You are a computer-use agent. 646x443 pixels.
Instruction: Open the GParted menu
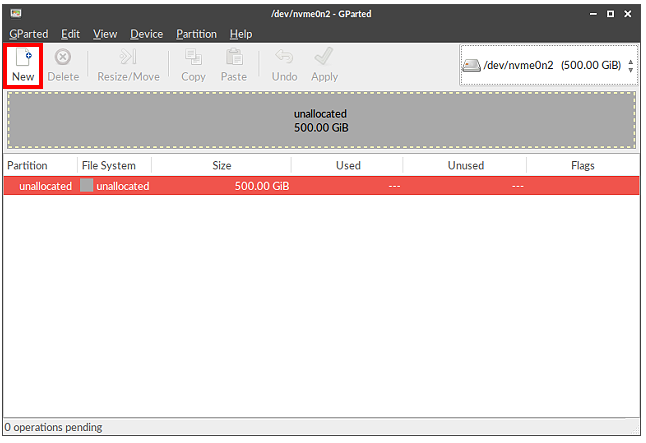point(28,34)
